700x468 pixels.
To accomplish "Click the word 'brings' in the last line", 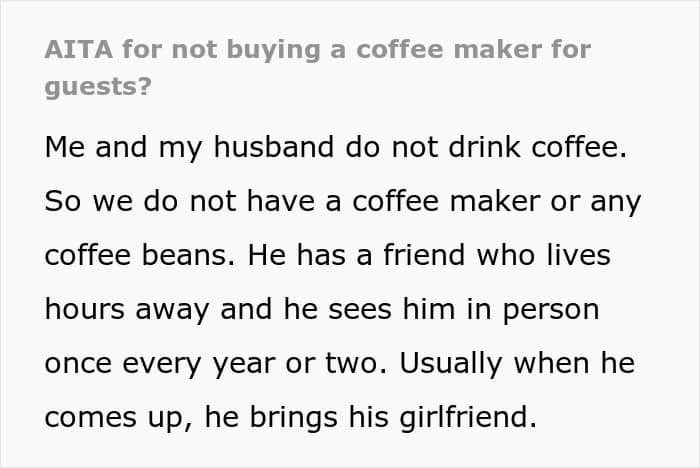I will pos(293,418).
